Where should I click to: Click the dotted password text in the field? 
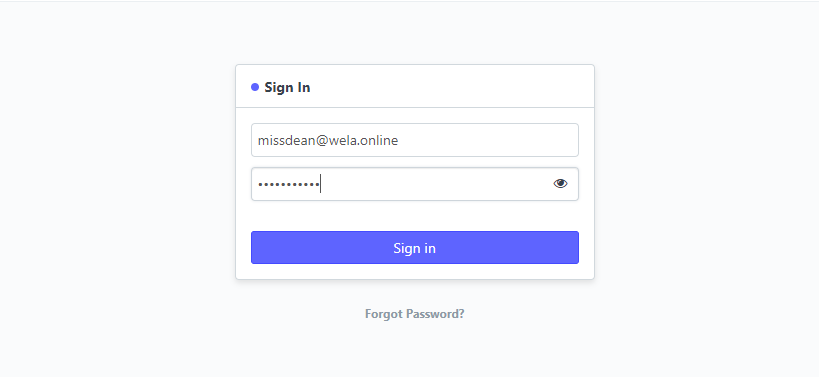[x=289, y=184]
